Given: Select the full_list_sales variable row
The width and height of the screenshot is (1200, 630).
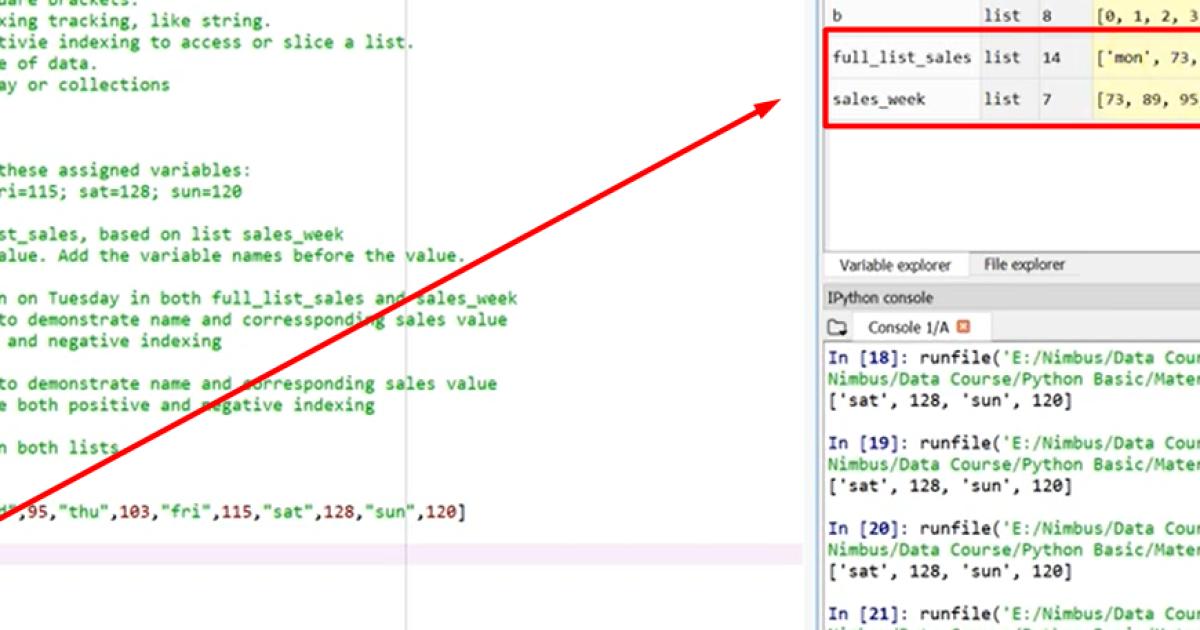Looking at the screenshot, I should (898, 57).
